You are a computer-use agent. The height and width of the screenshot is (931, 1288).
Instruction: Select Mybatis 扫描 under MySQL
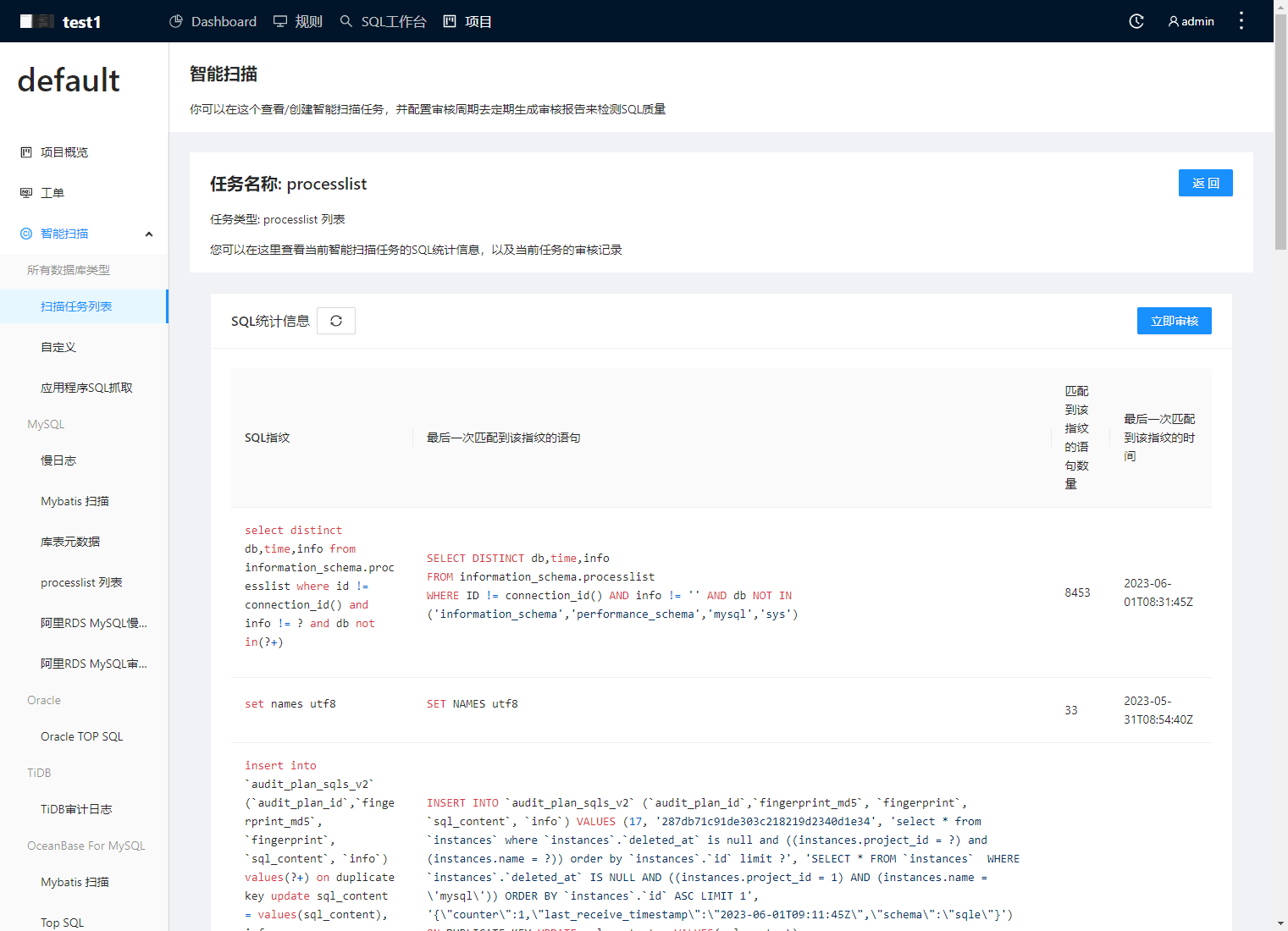pyautogui.click(x=84, y=501)
